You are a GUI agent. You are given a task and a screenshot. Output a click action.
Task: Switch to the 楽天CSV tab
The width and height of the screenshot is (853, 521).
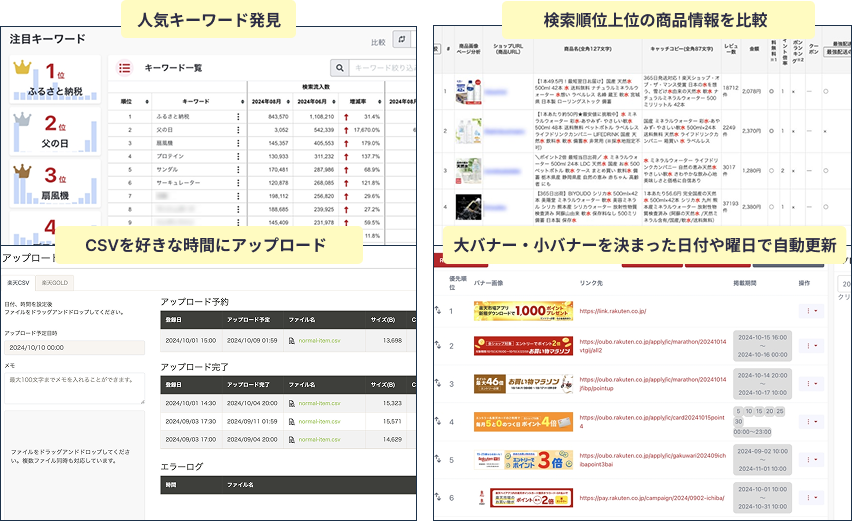pos(18,283)
